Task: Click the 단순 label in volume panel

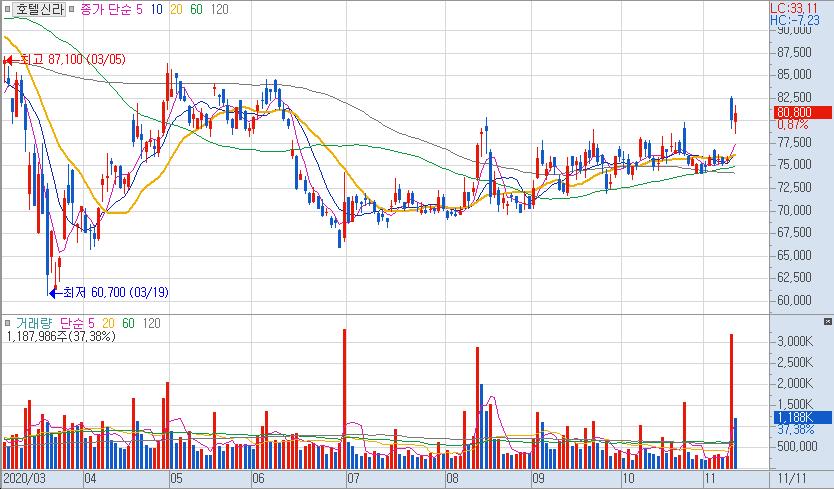Action: coord(70,323)
